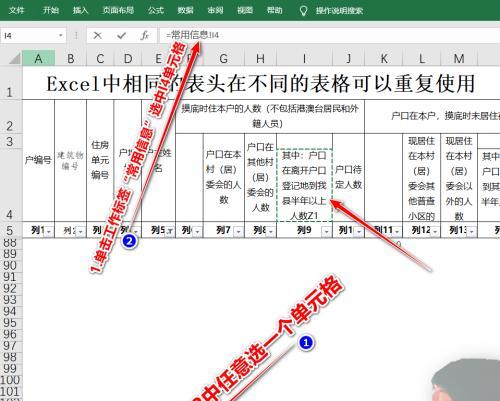Select column M header
This screenshot has width=500, height=401.
pyautogui.click(x=459, y=59)
